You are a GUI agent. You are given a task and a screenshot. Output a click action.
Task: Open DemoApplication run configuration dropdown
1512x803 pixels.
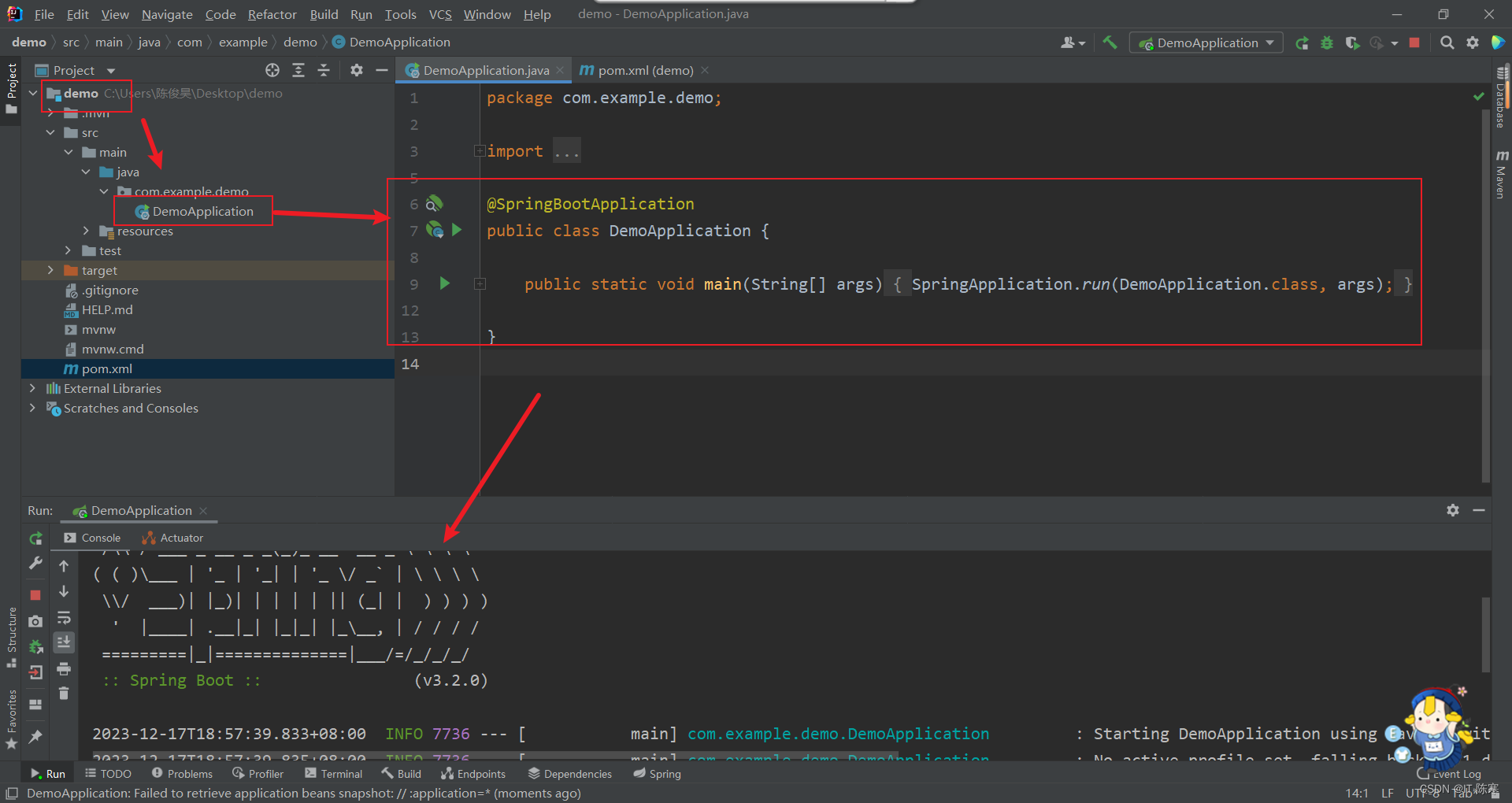(1206, 43)
